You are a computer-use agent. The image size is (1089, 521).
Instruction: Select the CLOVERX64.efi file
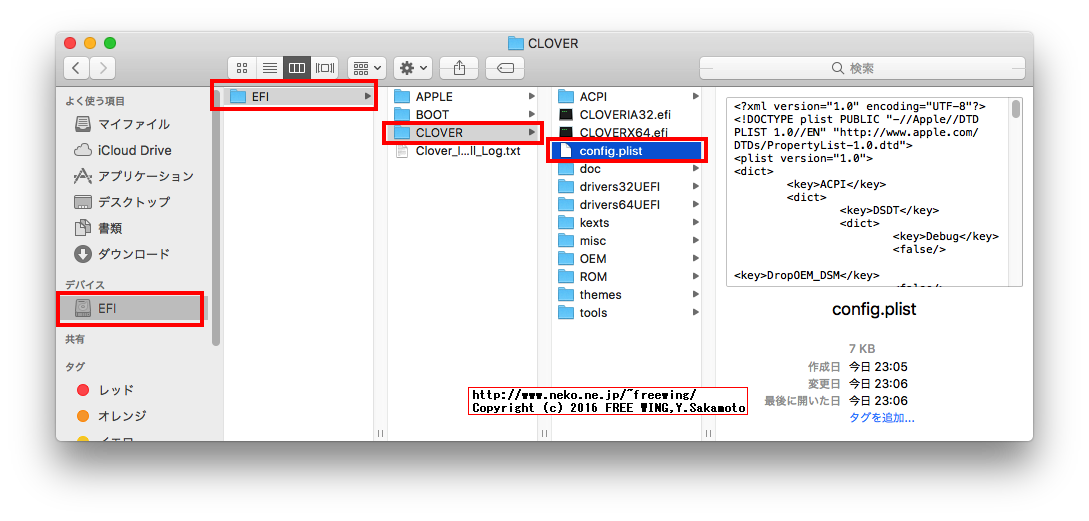(x=624, y=133)
